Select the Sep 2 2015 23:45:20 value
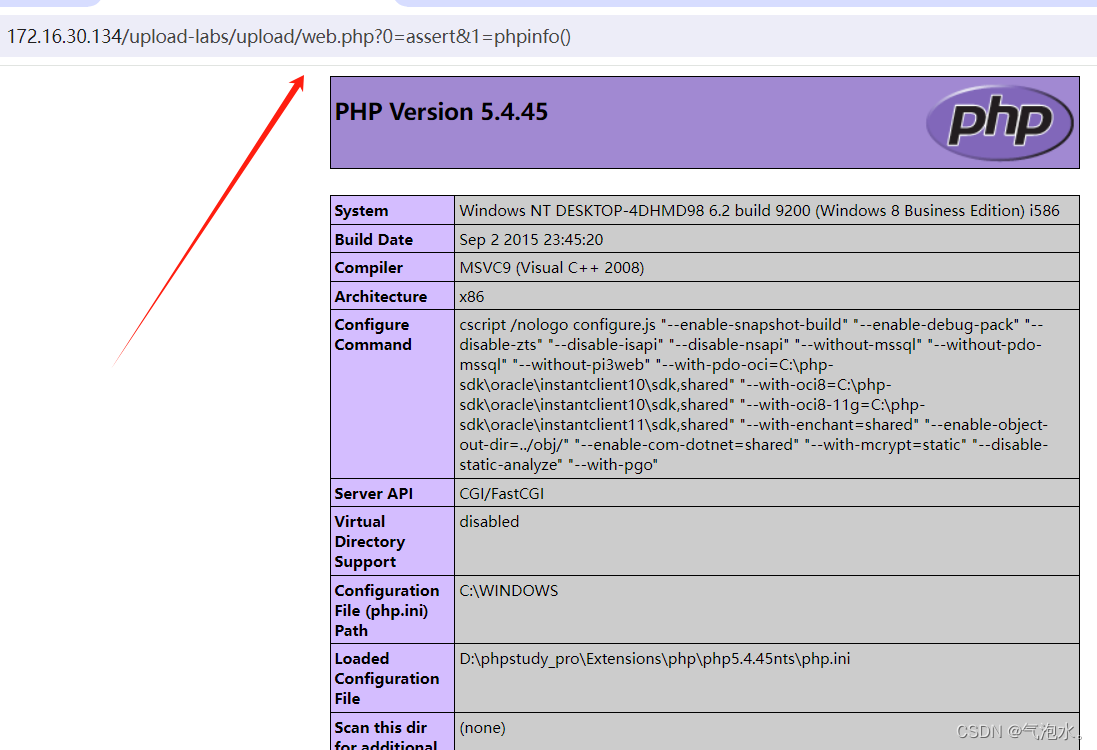This screenshot has width=1097, height=750. [x=531, y=239]
